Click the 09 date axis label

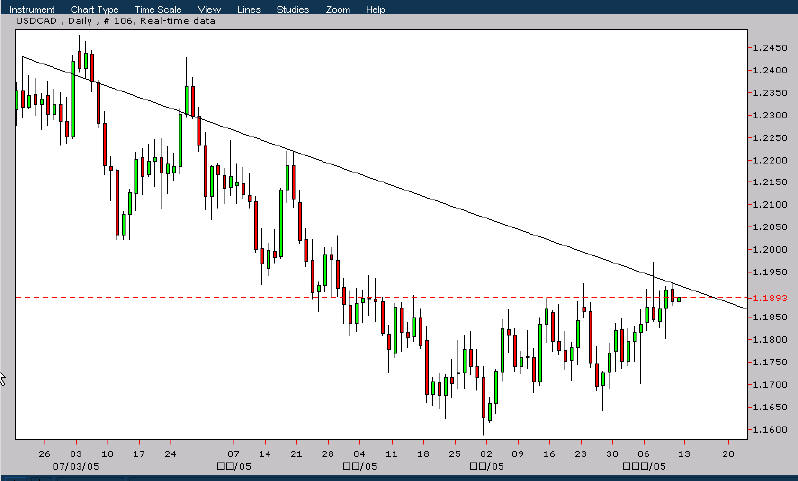coord(517,454)
